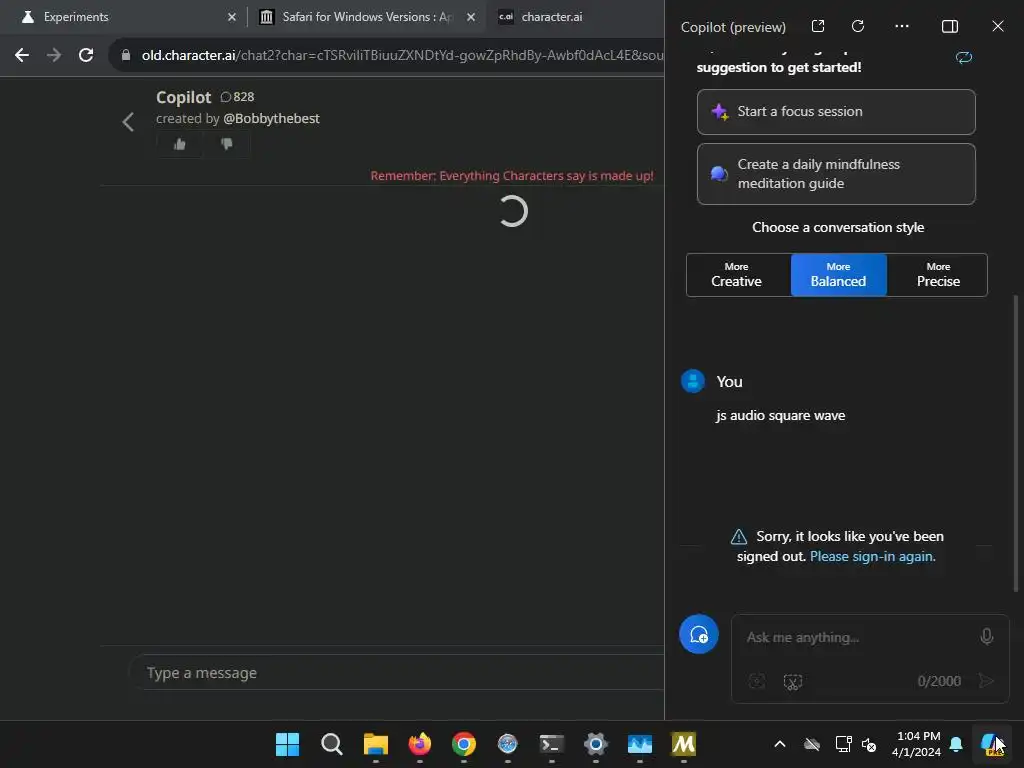Open Firefox from the taskbar
The width and height of the screenshot is (1024, 768).
419,744
